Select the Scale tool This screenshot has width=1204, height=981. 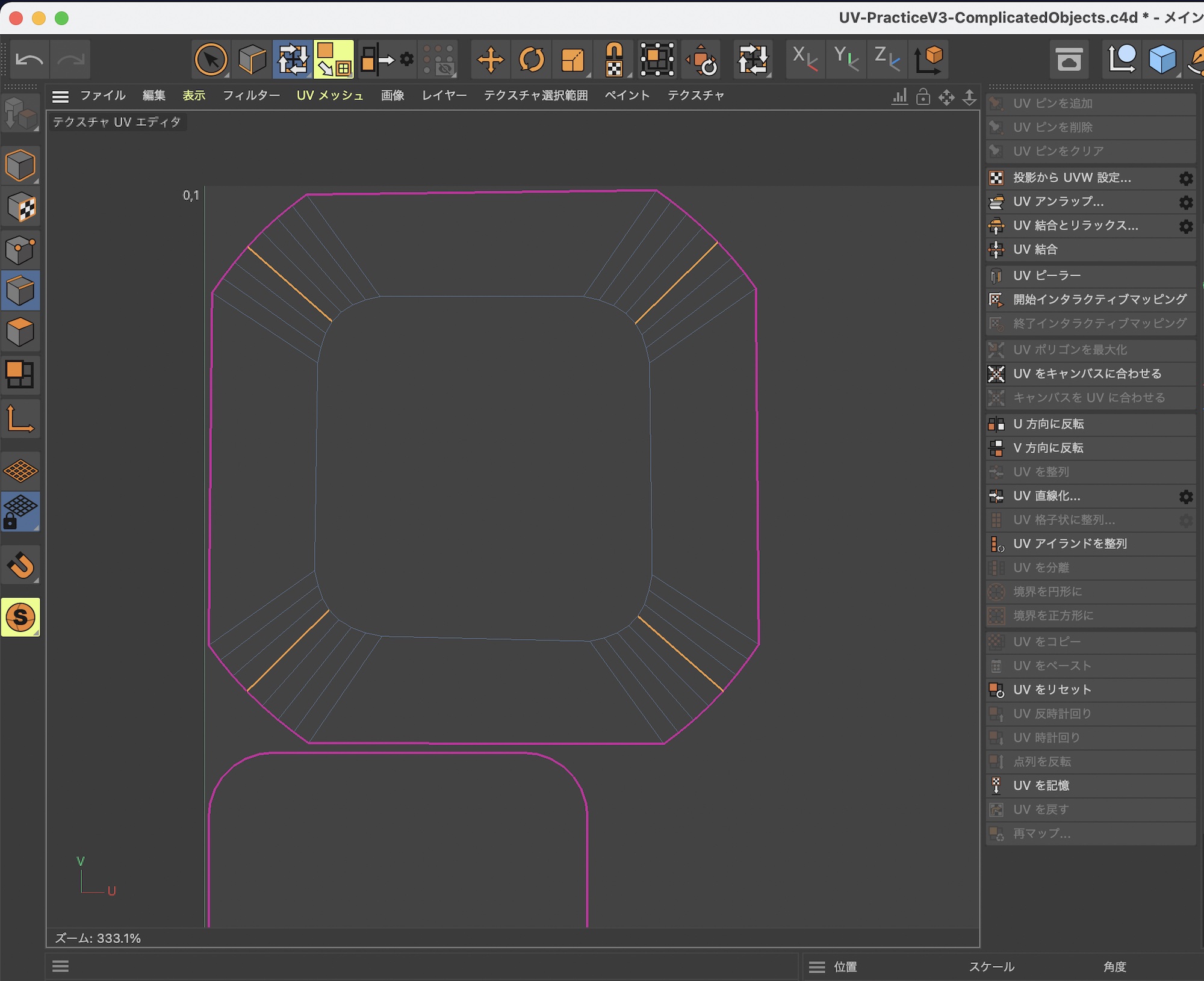[x=573, y=60]
